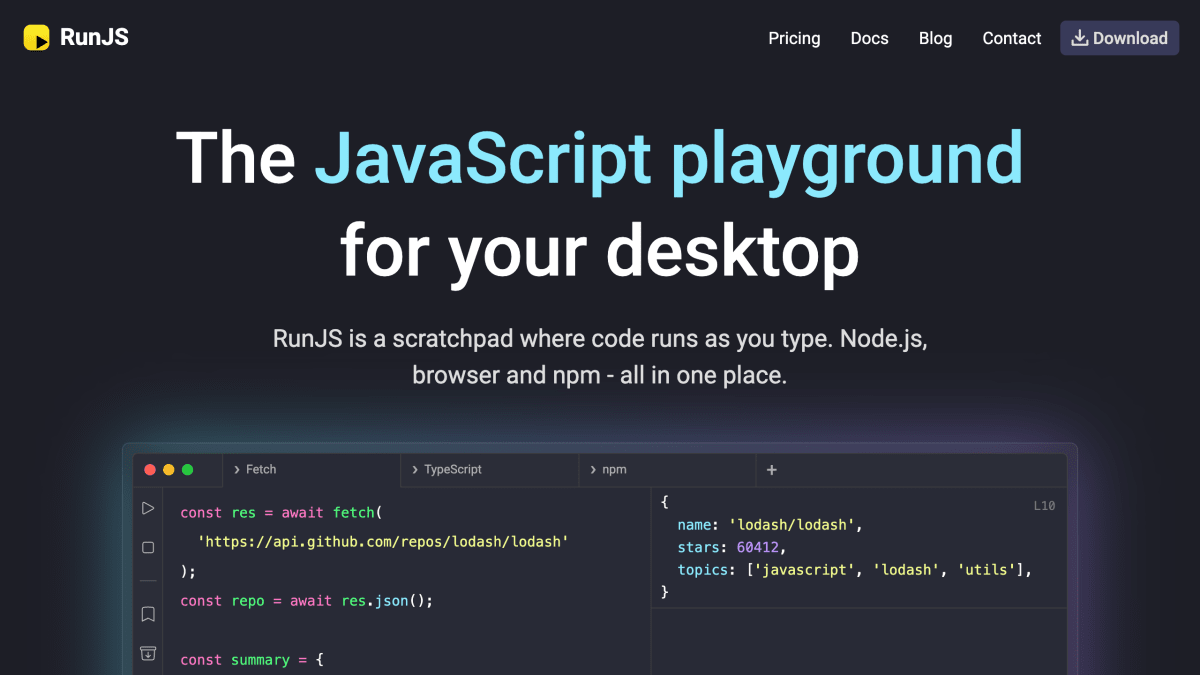Click the run play icon in editor sidebar
Screen dimensions: 1200x675
pos(148,509)
